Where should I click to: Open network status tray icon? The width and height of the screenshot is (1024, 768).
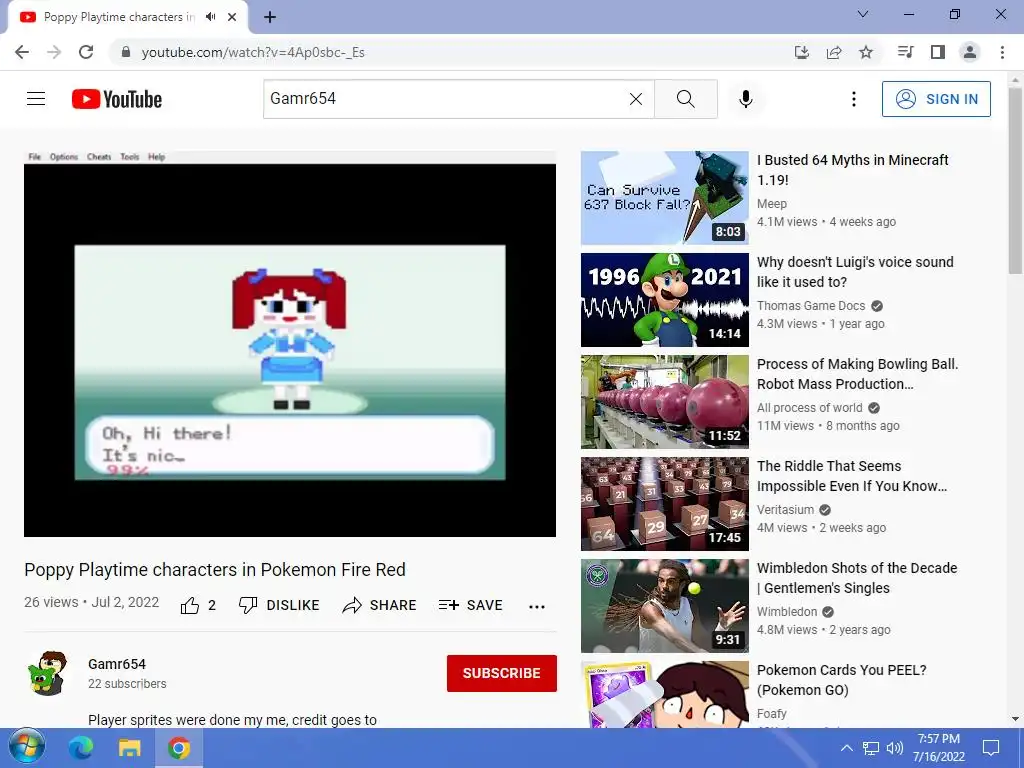click(871, 748)
